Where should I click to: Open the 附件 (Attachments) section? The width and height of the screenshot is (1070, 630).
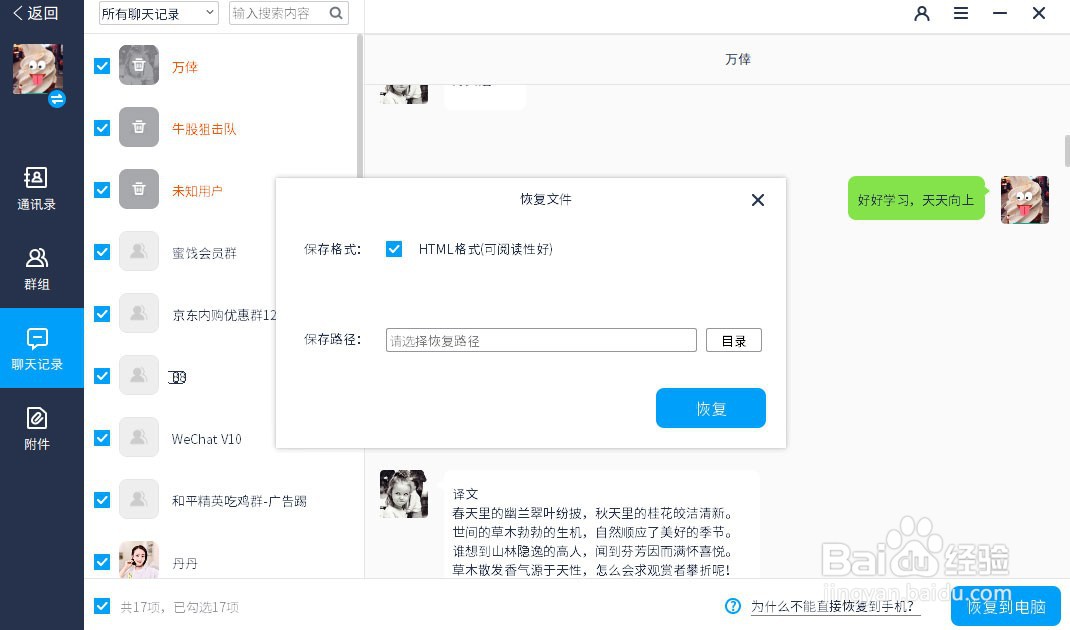[x=35, y=428]
